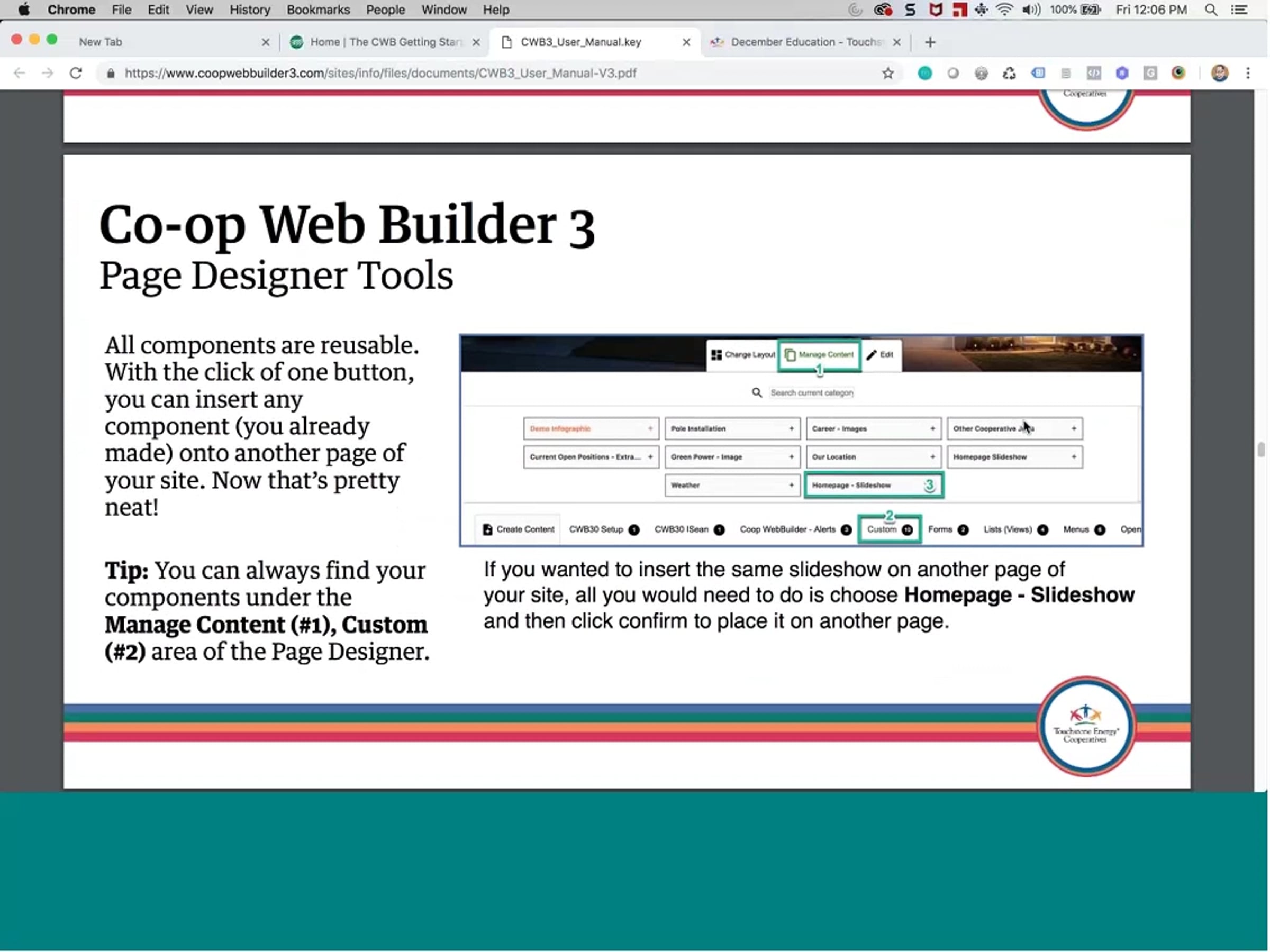Switch to the December Education tab
Image resolution: width=1270 pixels, height=952 pixels.
[x=805, y=42]
